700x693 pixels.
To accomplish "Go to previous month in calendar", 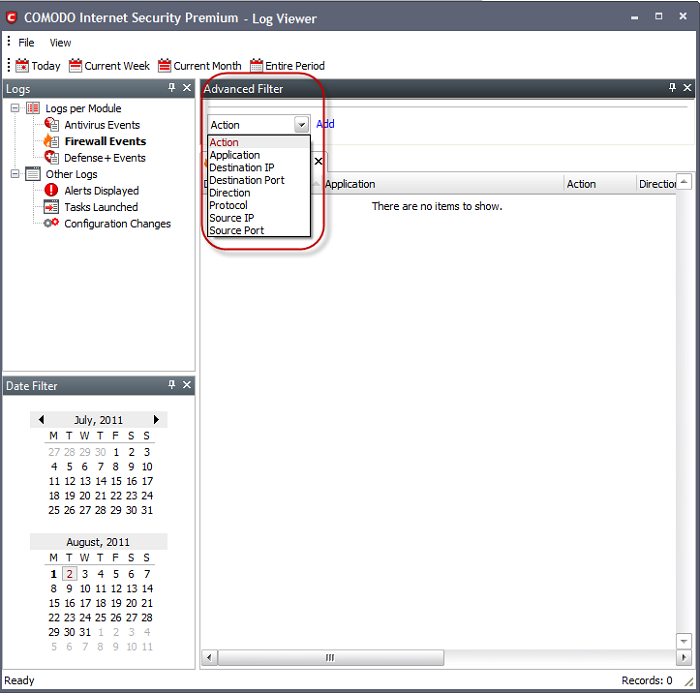I will click(x=41, y=419).
